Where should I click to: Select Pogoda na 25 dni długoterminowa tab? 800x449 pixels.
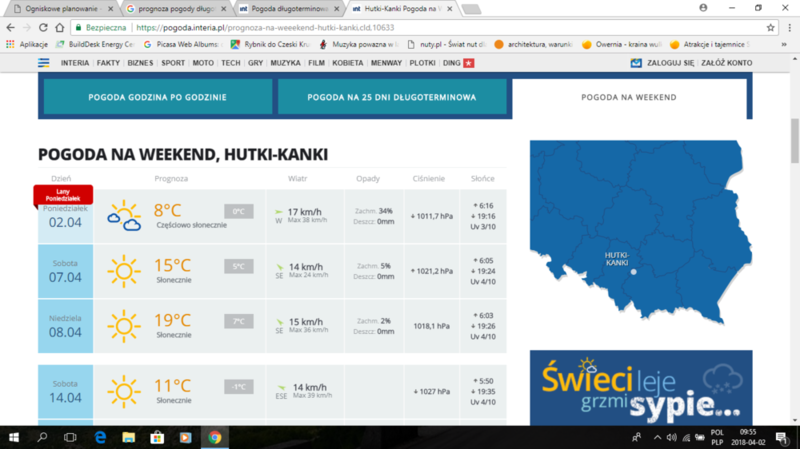pyautogui.click(x=391, y=97)
